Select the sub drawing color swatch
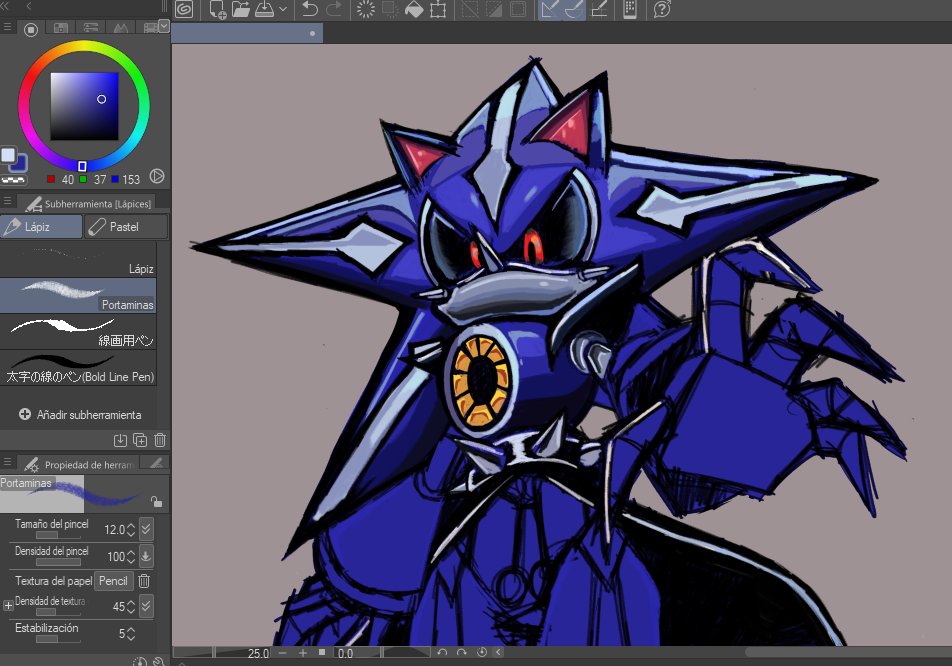 (21, 163)
